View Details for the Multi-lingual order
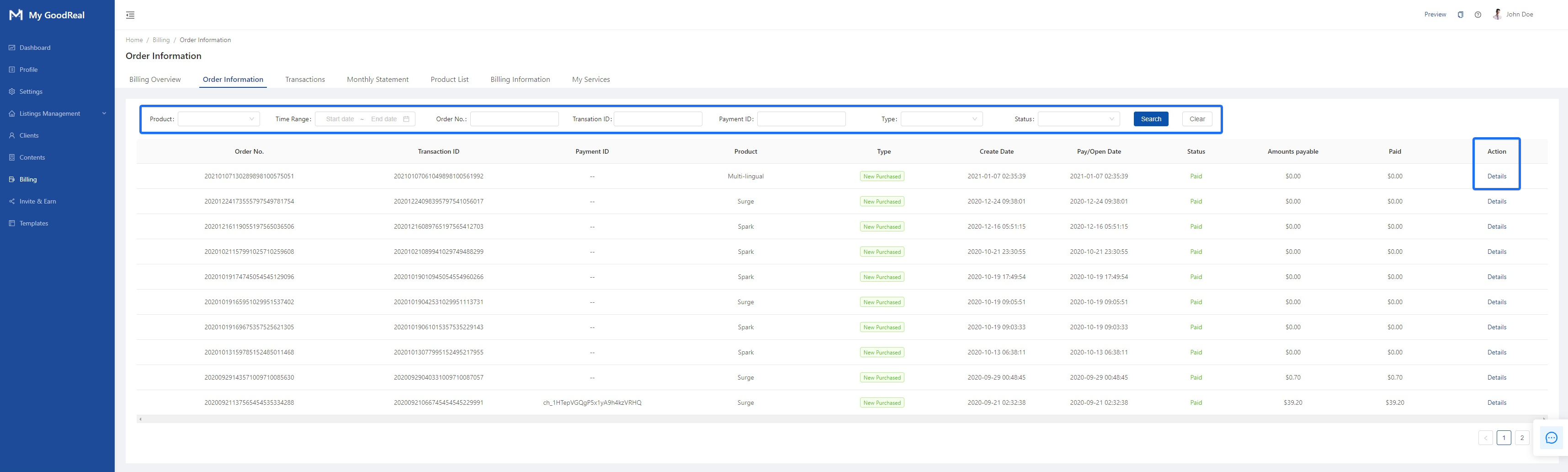Viewport: 1568px width, 472px height. pos(1496,176)
